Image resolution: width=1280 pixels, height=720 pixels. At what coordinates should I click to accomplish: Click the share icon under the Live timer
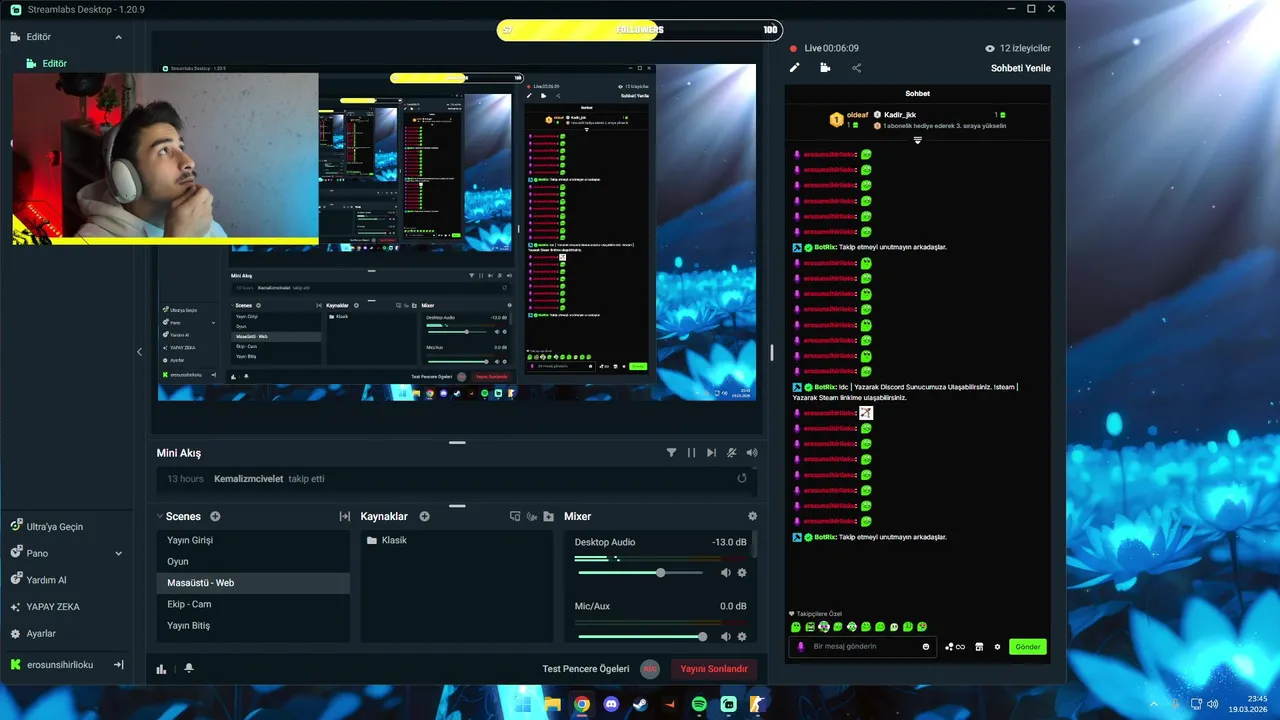[856, 68]
